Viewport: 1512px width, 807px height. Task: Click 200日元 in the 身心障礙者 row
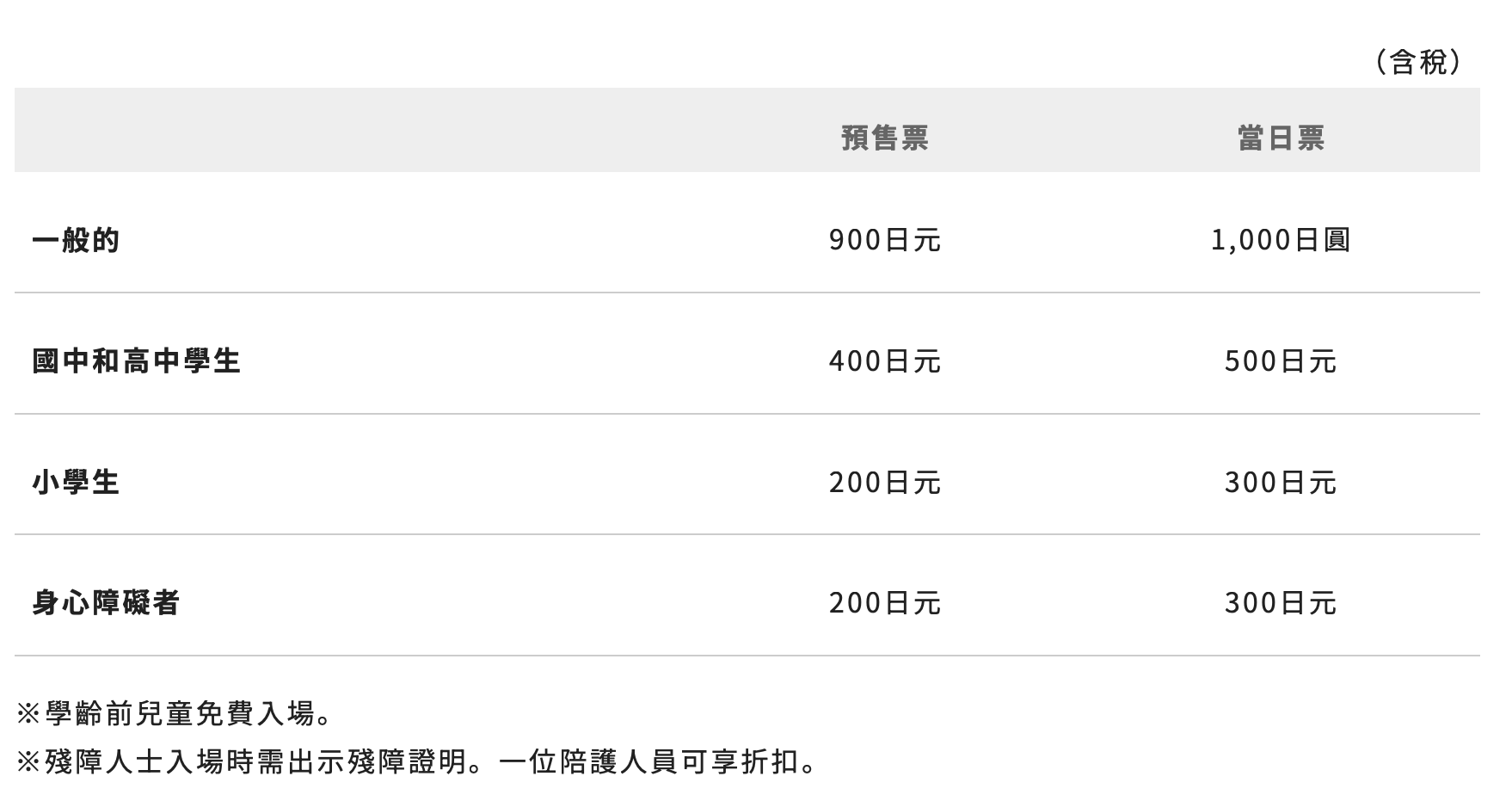pos(884,602)
